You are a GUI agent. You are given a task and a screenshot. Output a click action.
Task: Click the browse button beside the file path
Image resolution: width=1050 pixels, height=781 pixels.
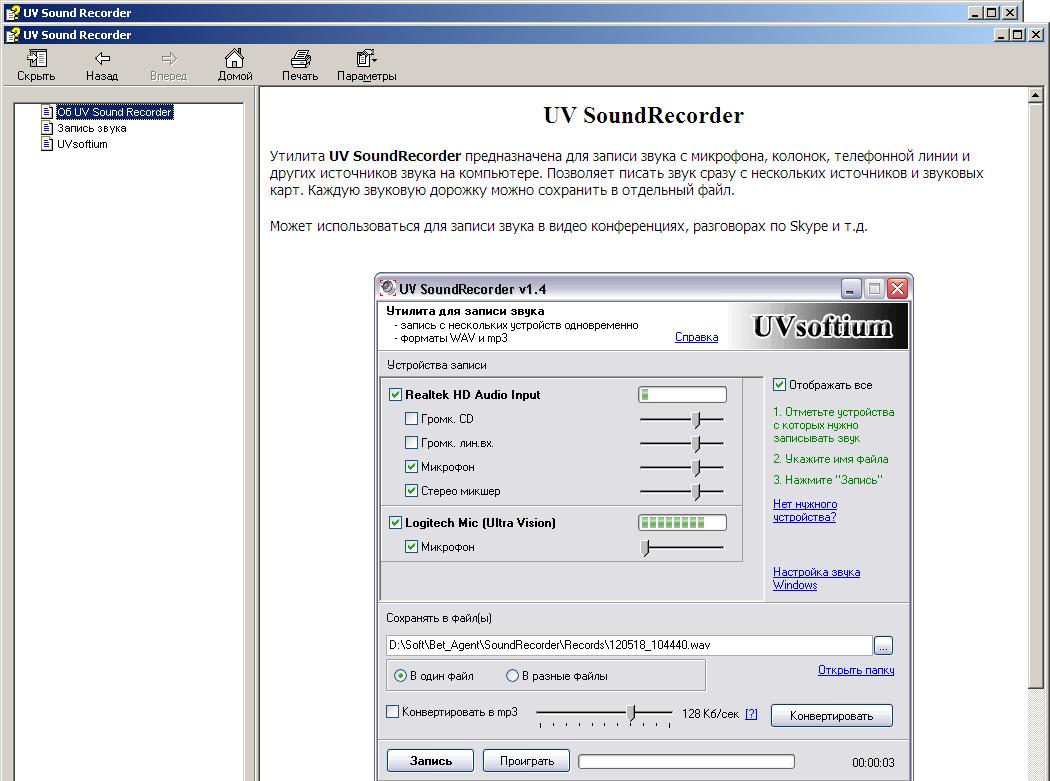coord(883,646)
